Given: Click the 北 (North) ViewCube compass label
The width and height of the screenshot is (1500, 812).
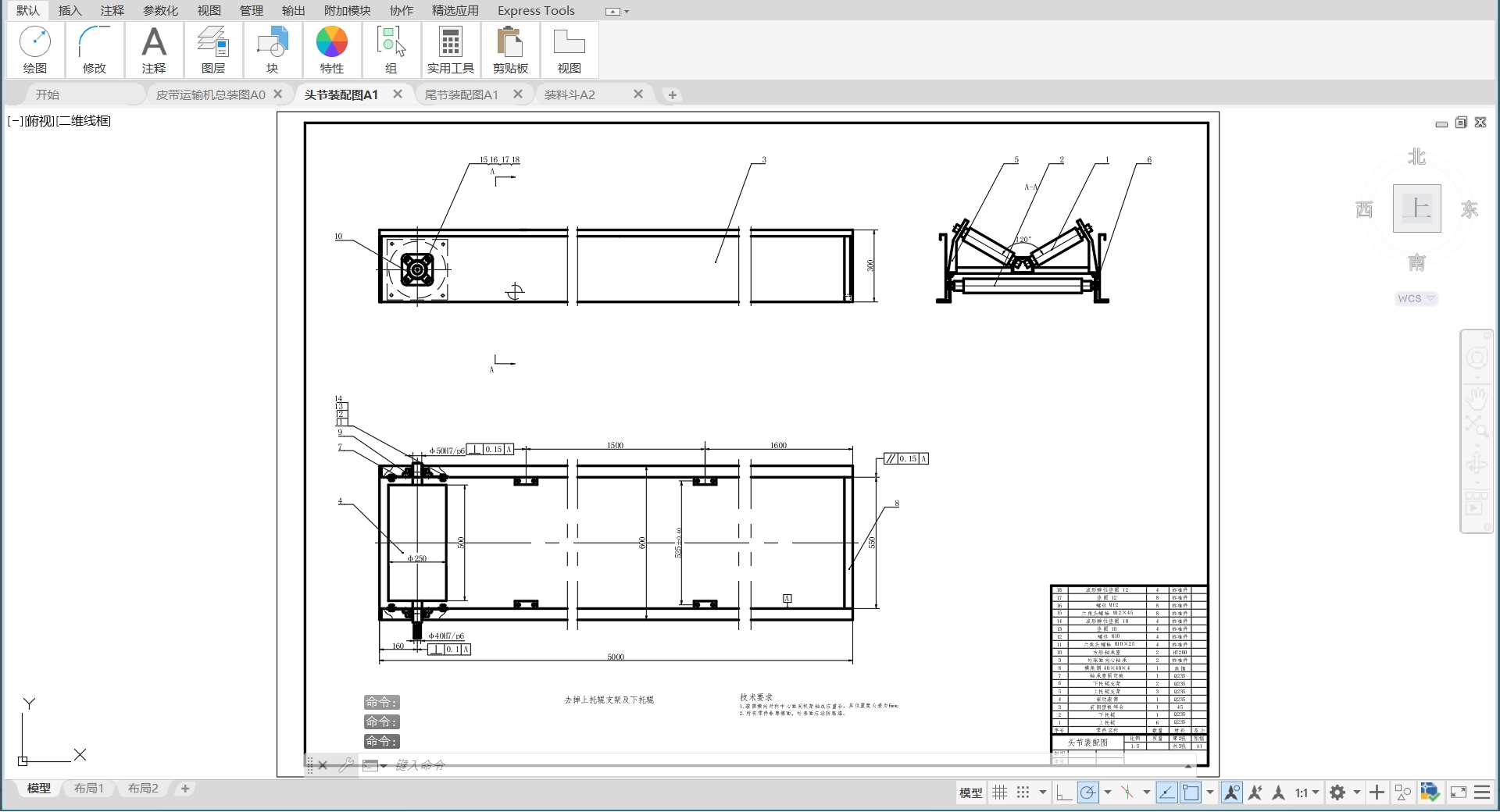Looking at the screenshot, I should pos(1416,157).
